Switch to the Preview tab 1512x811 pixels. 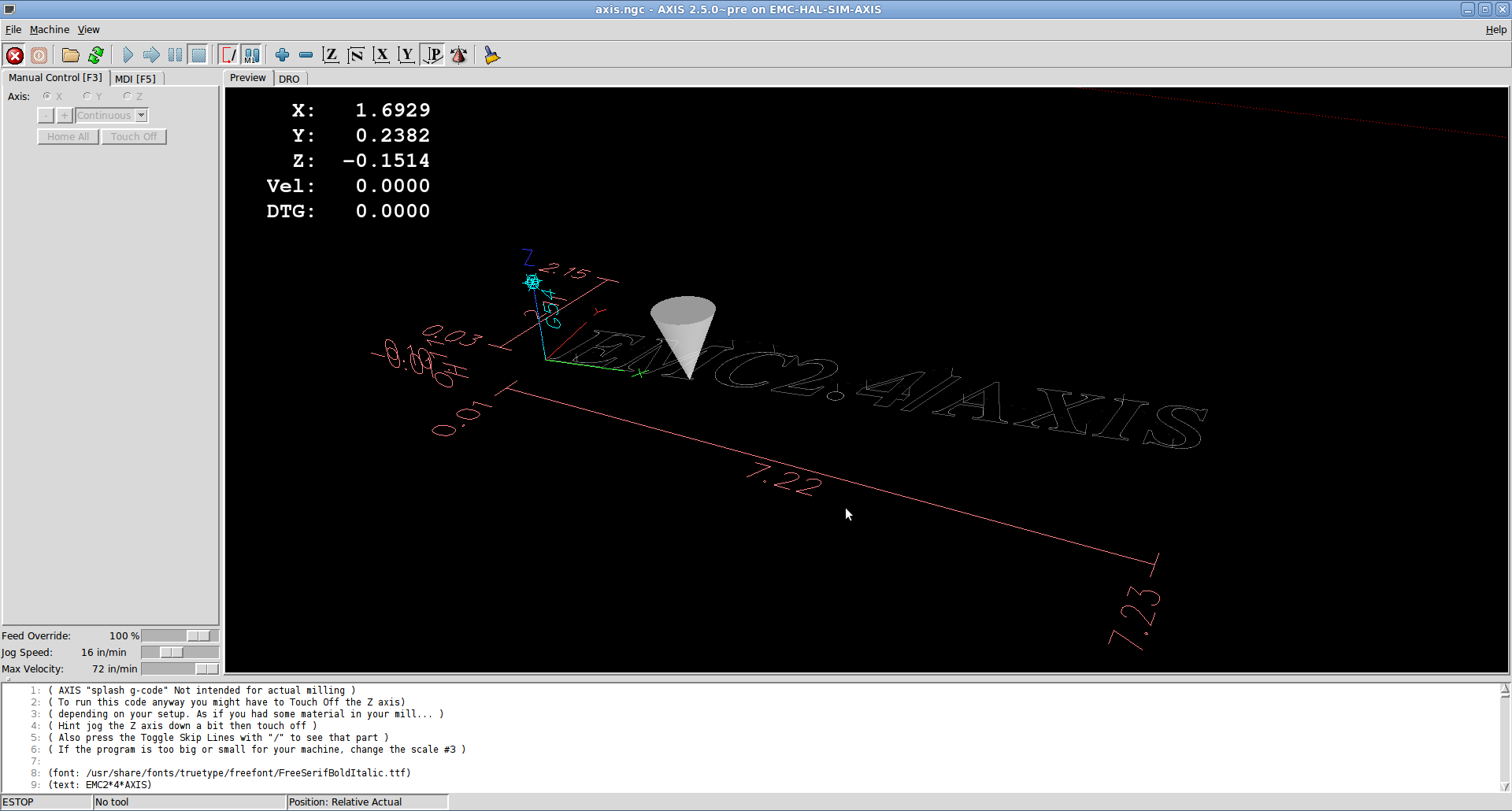point(248,78)
